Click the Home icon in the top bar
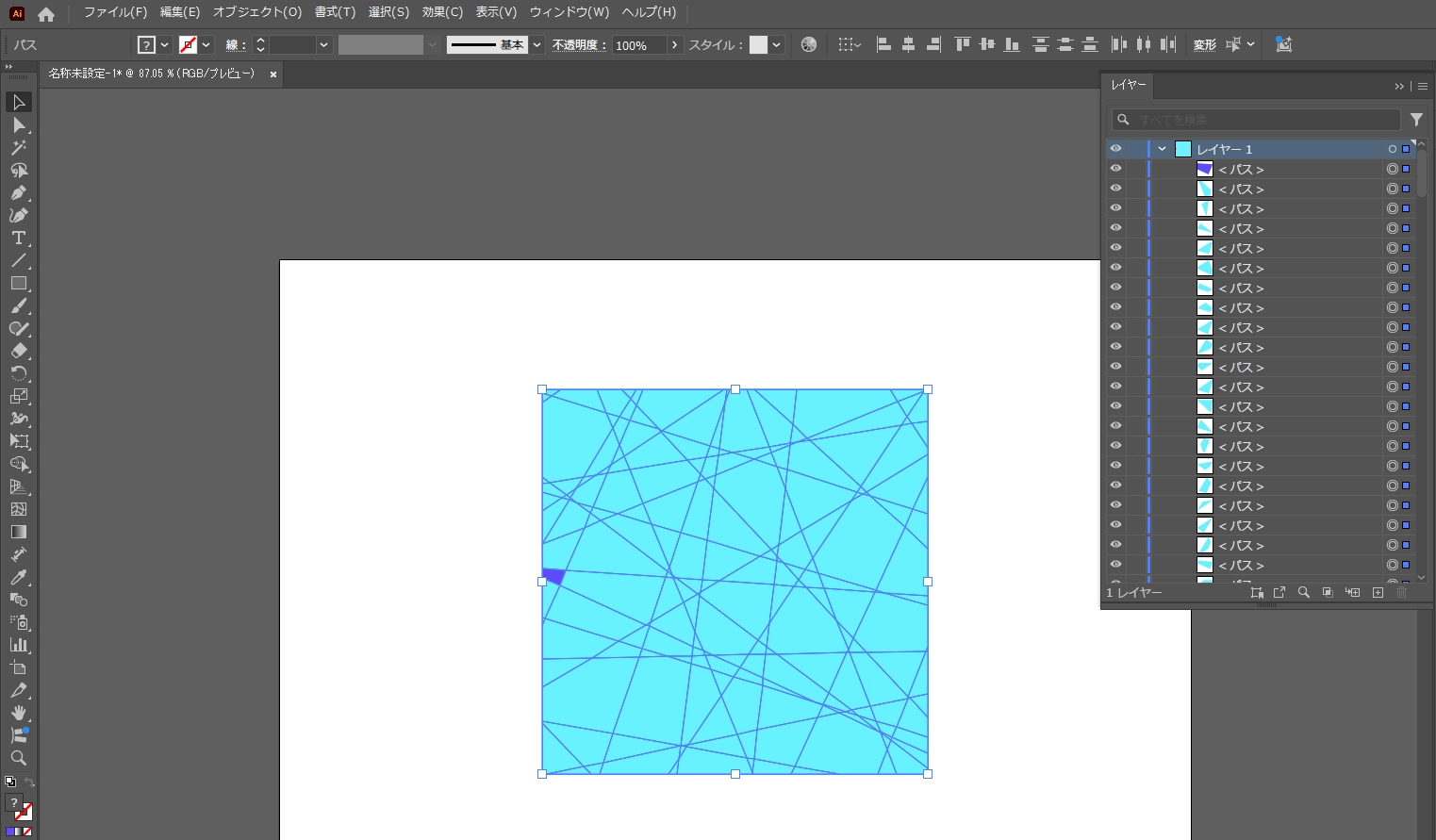Image resolution: width=1436 pixels, height=840 pixels. (46, 13)
